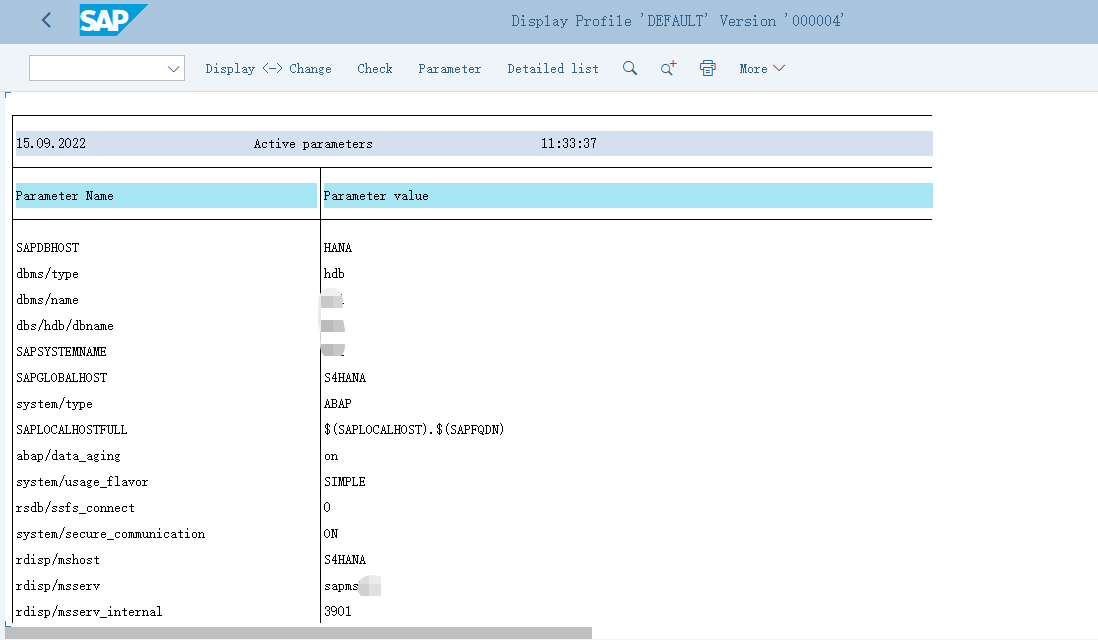Screen dimensions: 1098x640
Task: Expand the command field dropdown arrow
Action: pyautogui.click(x=174, y=68)
